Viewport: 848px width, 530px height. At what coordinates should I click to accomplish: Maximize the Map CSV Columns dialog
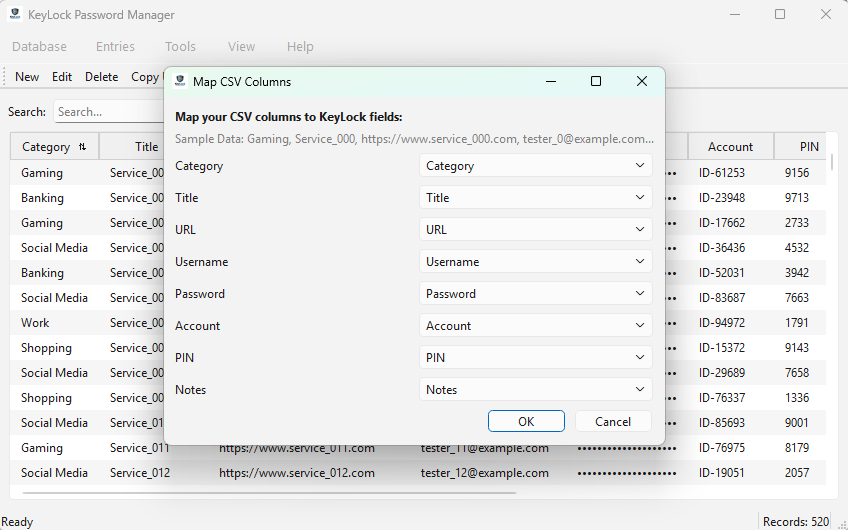(596, 82)
